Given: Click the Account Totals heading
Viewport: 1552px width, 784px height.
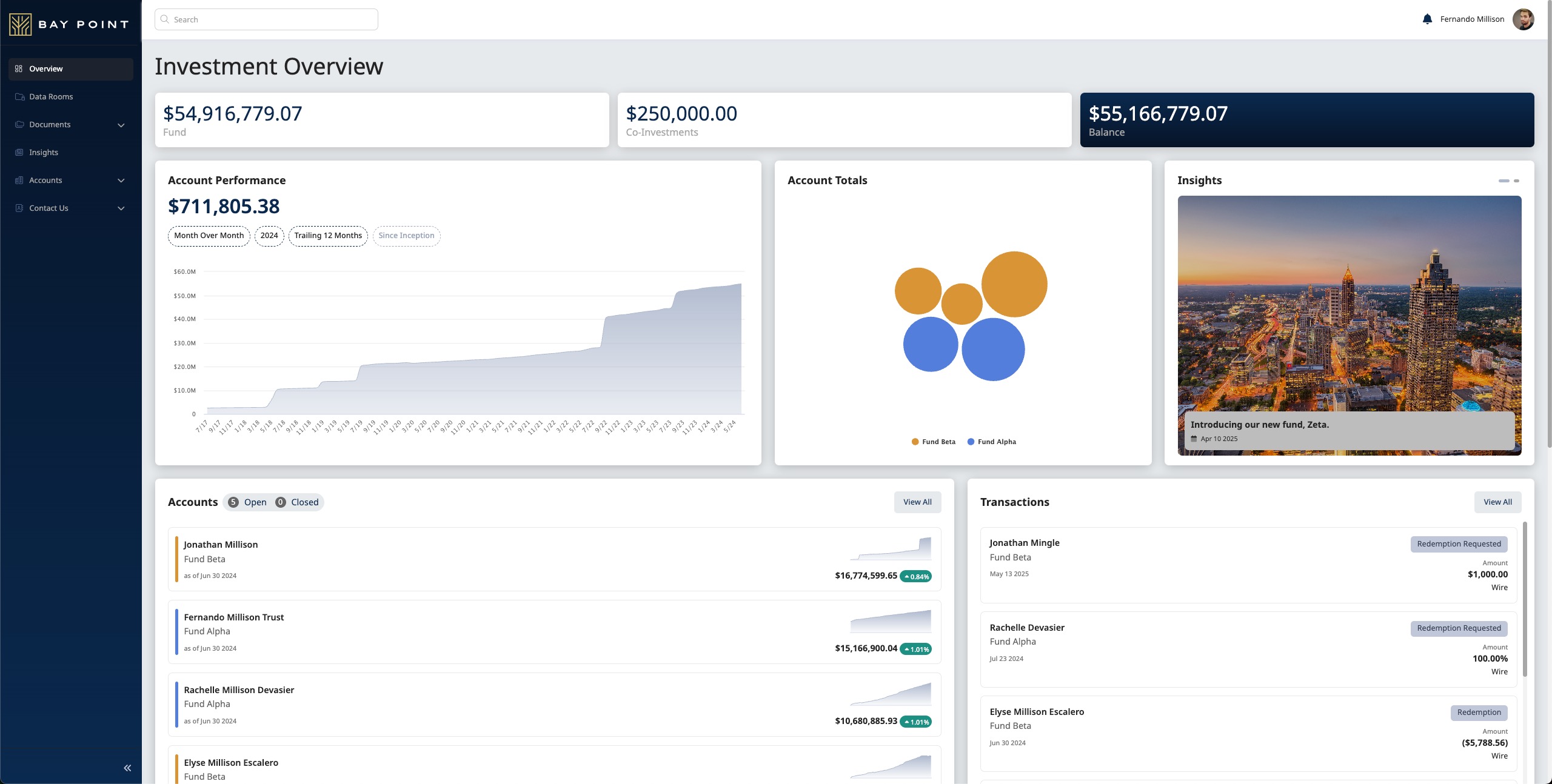Looking at the screenshot, I should (827, 181).
